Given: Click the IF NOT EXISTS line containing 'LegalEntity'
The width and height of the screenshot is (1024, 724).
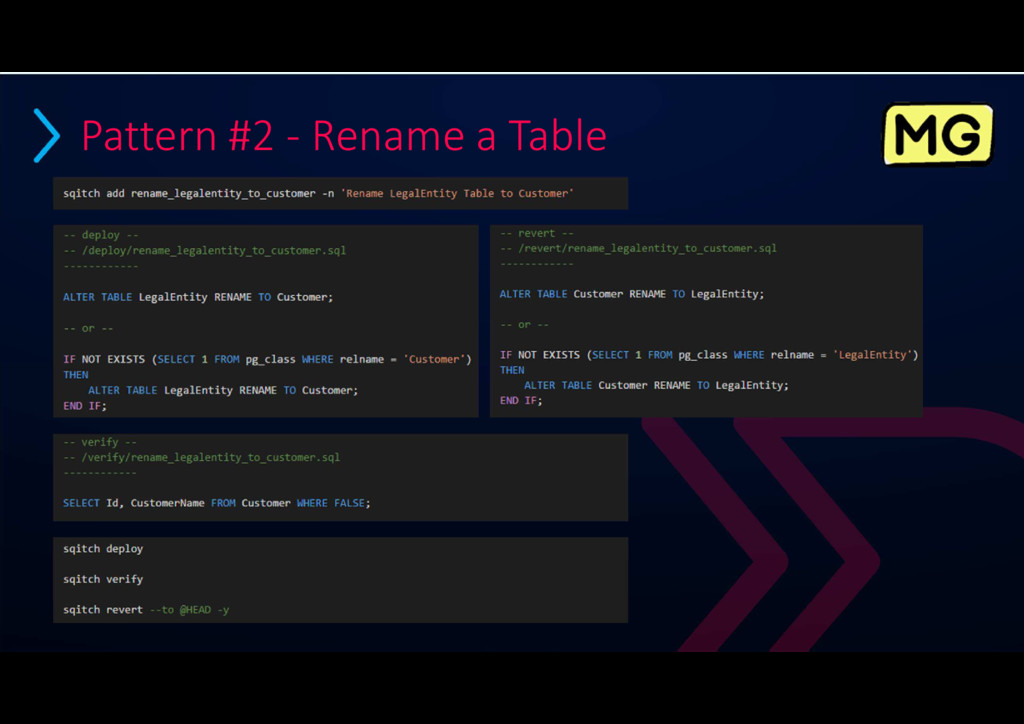Looking at the screenshot, I should pos(709,354).
